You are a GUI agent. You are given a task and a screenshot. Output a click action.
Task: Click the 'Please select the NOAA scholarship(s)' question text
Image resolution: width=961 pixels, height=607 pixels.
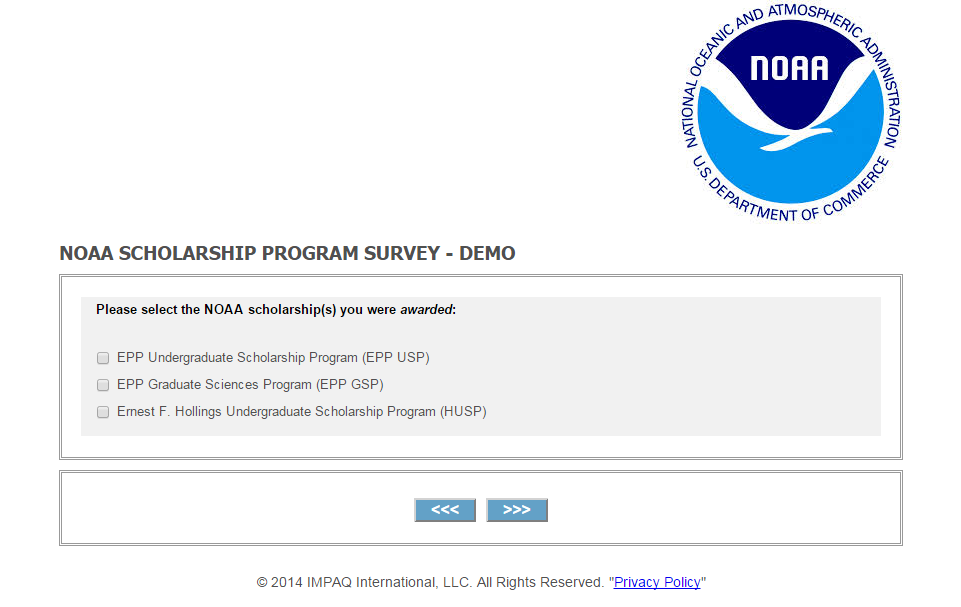point(276,310)
